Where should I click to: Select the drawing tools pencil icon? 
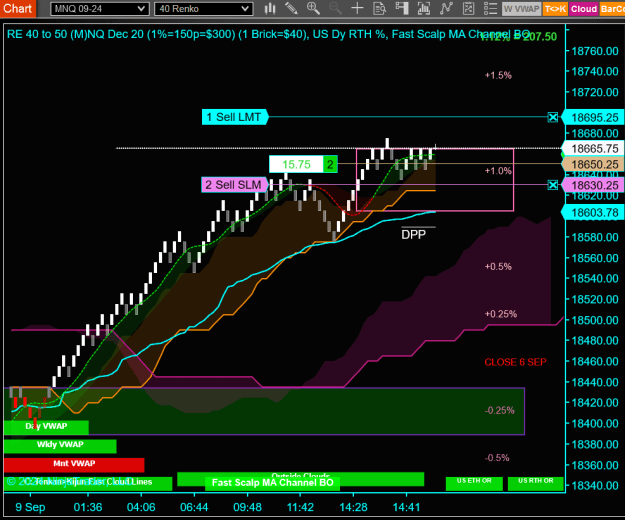coord(291,8)
